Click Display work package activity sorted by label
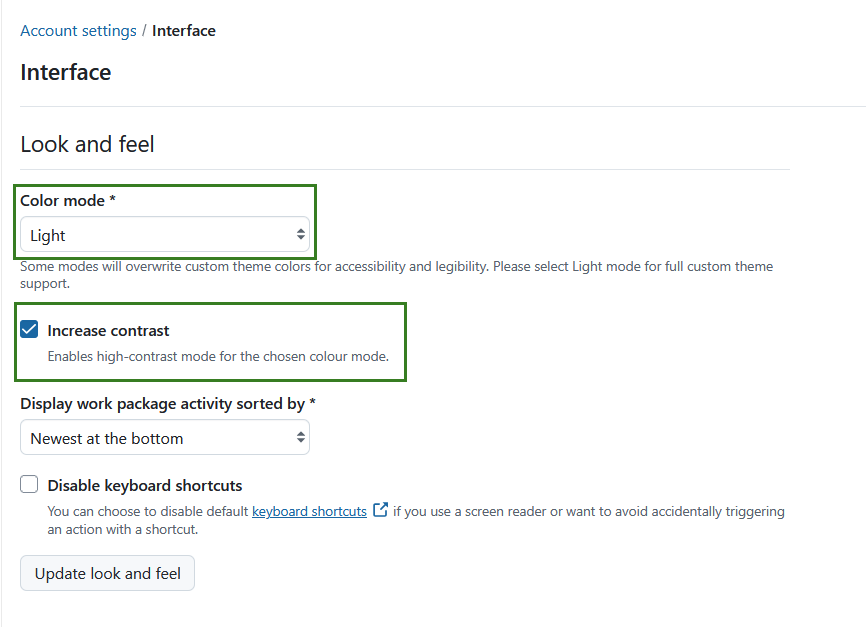This screenshot has height=627, width=866. (168, 404)
